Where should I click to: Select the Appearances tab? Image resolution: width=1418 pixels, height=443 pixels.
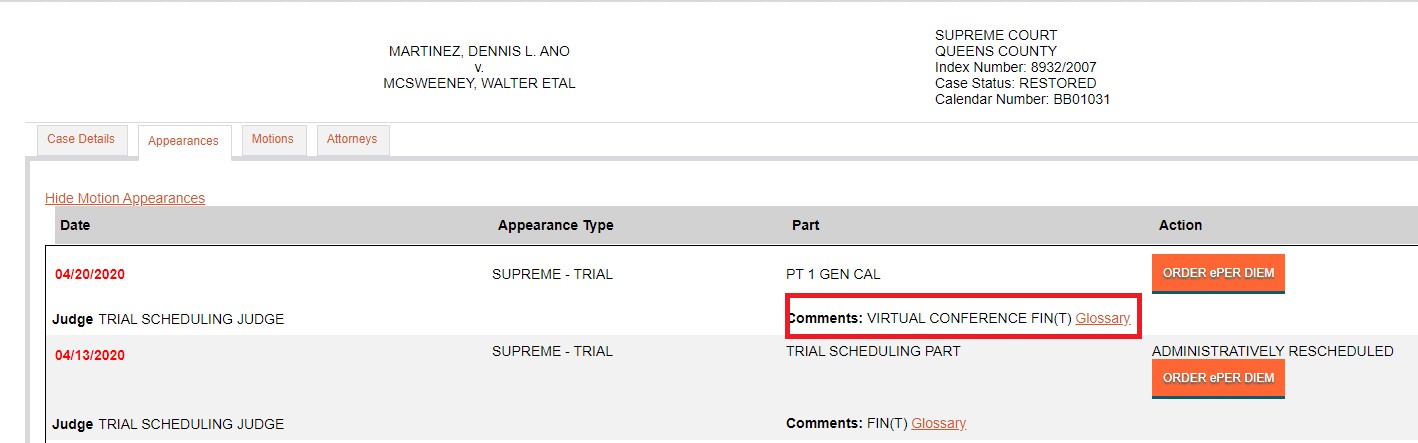(183, 141)
